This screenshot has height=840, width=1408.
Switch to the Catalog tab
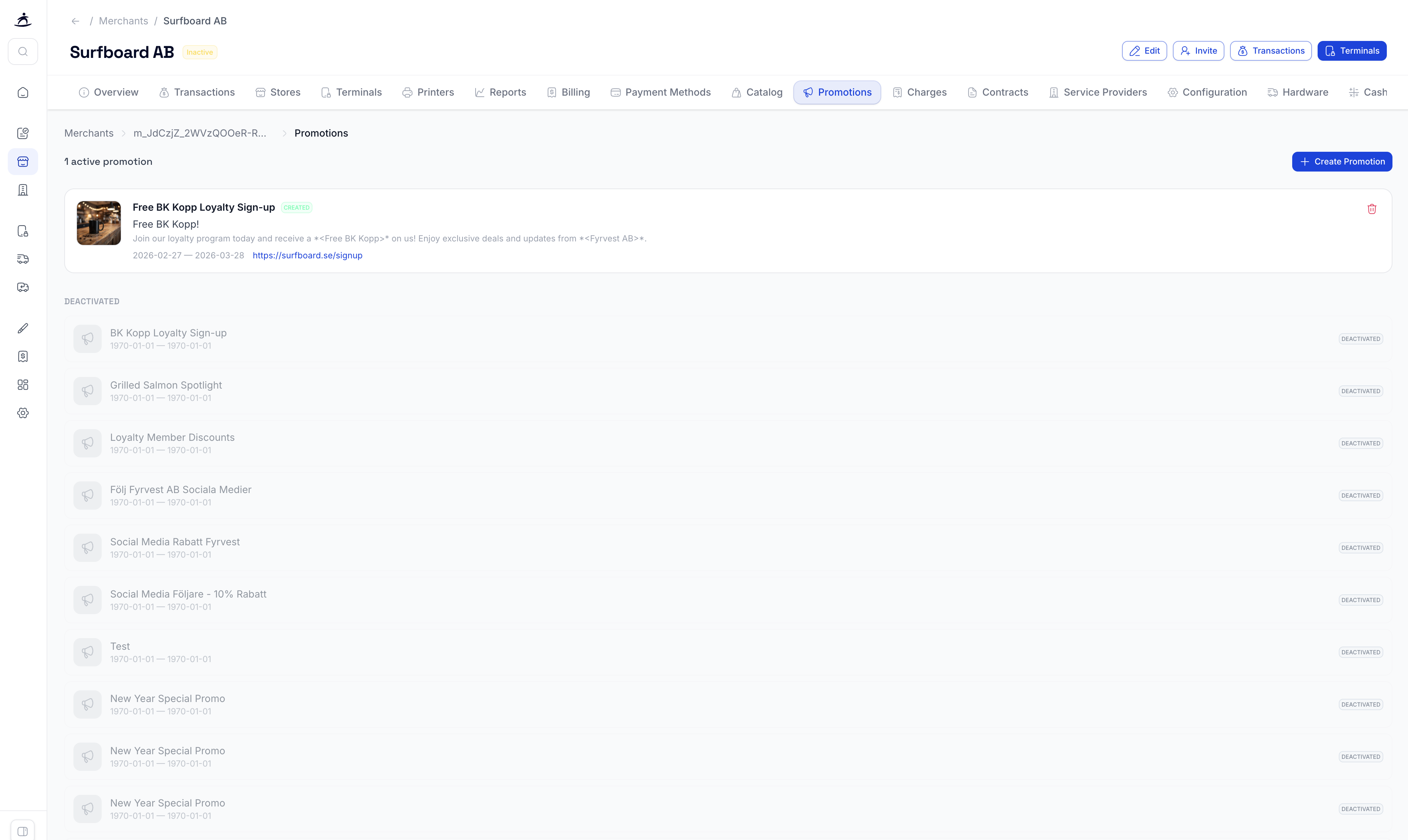[756, 92]
